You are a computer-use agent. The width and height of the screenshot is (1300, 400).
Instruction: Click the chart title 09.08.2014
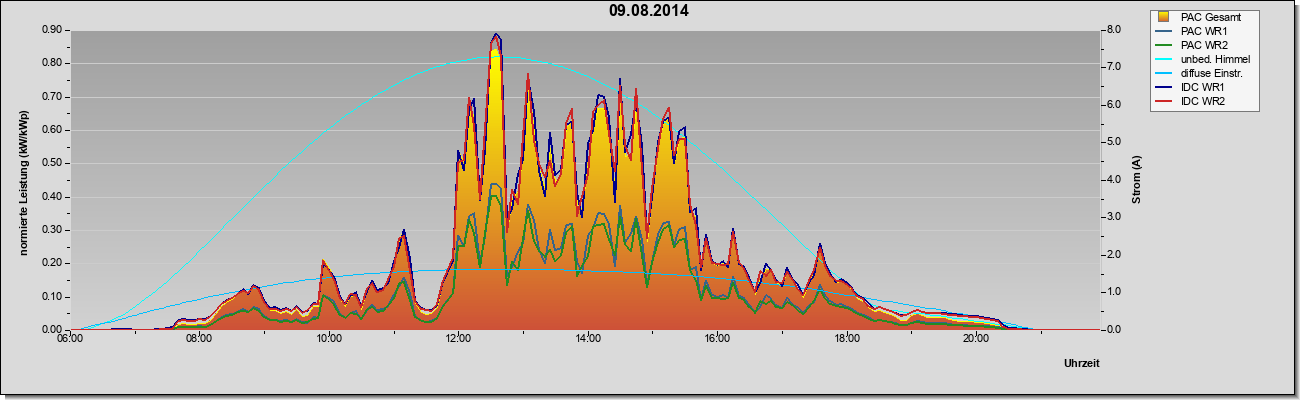pyautogui.click(x=648, y=11)
